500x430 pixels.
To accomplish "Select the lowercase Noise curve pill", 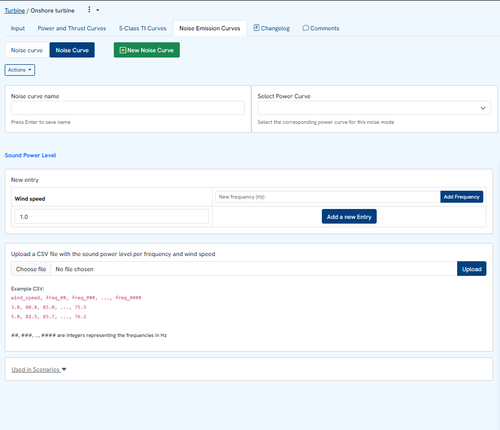I will click(27, 50).
